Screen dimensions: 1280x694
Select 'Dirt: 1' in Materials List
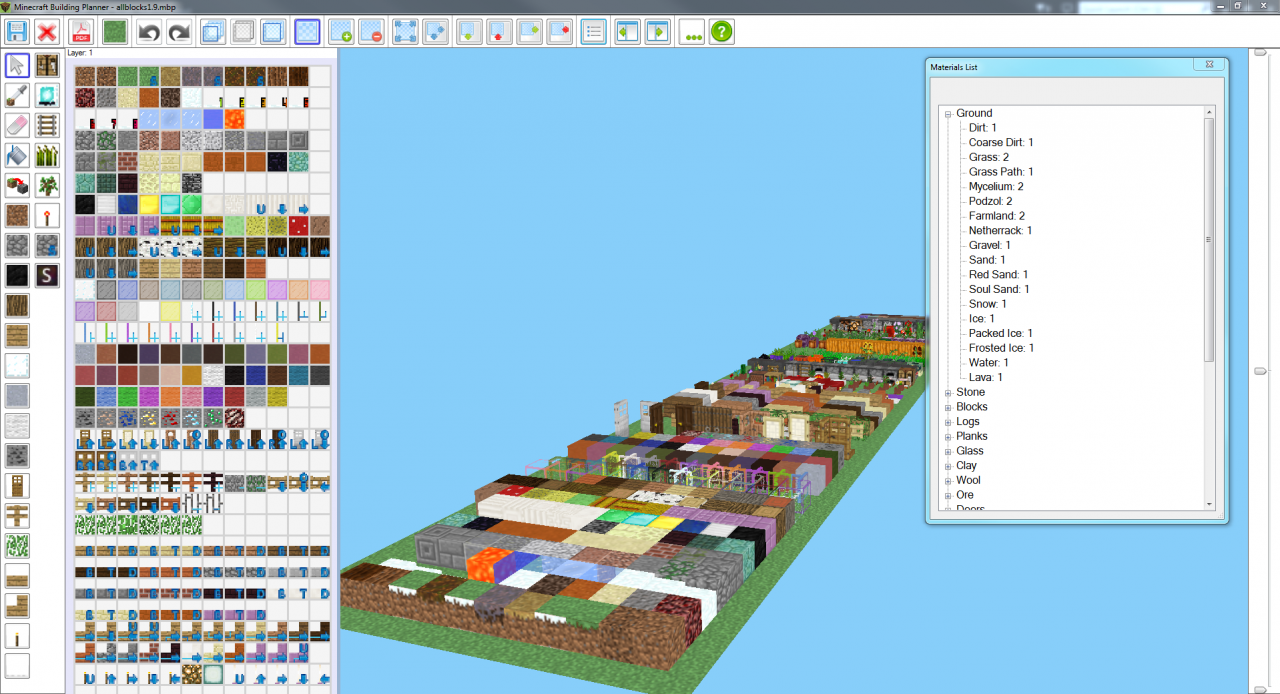(x=983, y=128)
